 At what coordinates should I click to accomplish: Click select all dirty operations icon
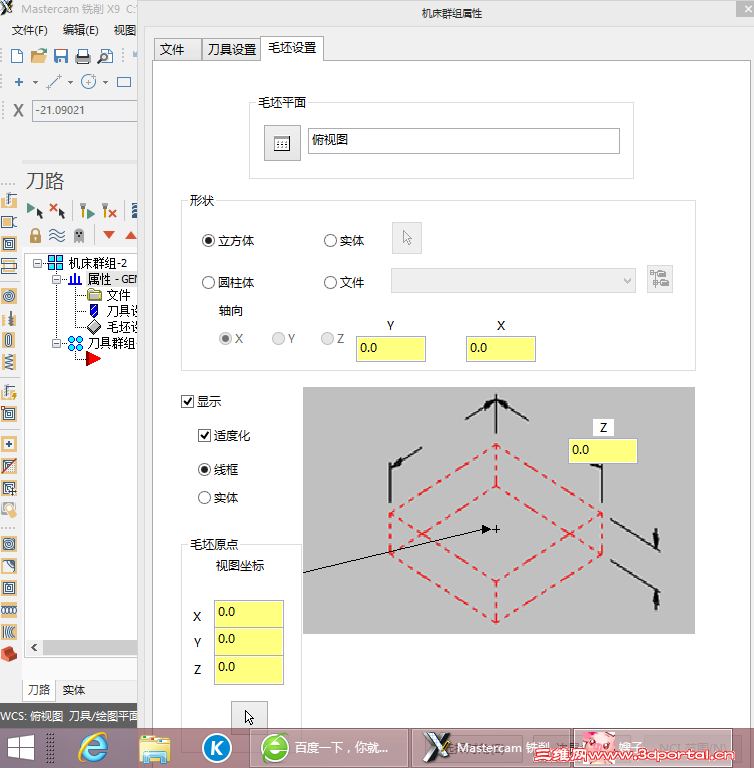click(57, 211)
